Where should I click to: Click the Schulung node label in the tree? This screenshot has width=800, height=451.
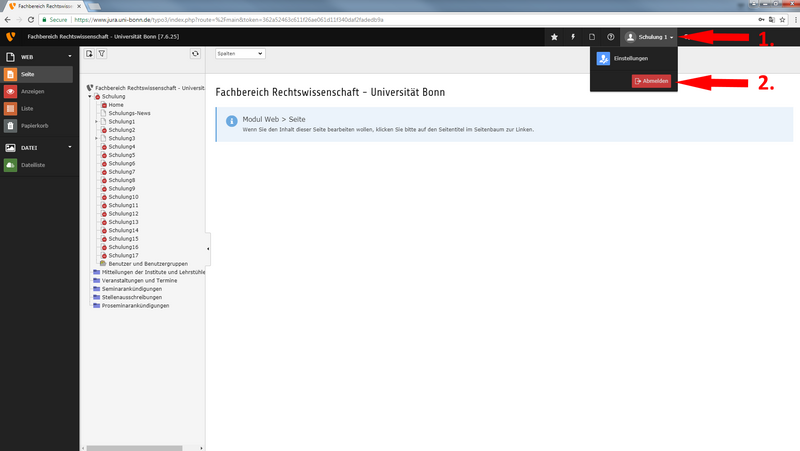pyautogui.click(x=113, y=96)
